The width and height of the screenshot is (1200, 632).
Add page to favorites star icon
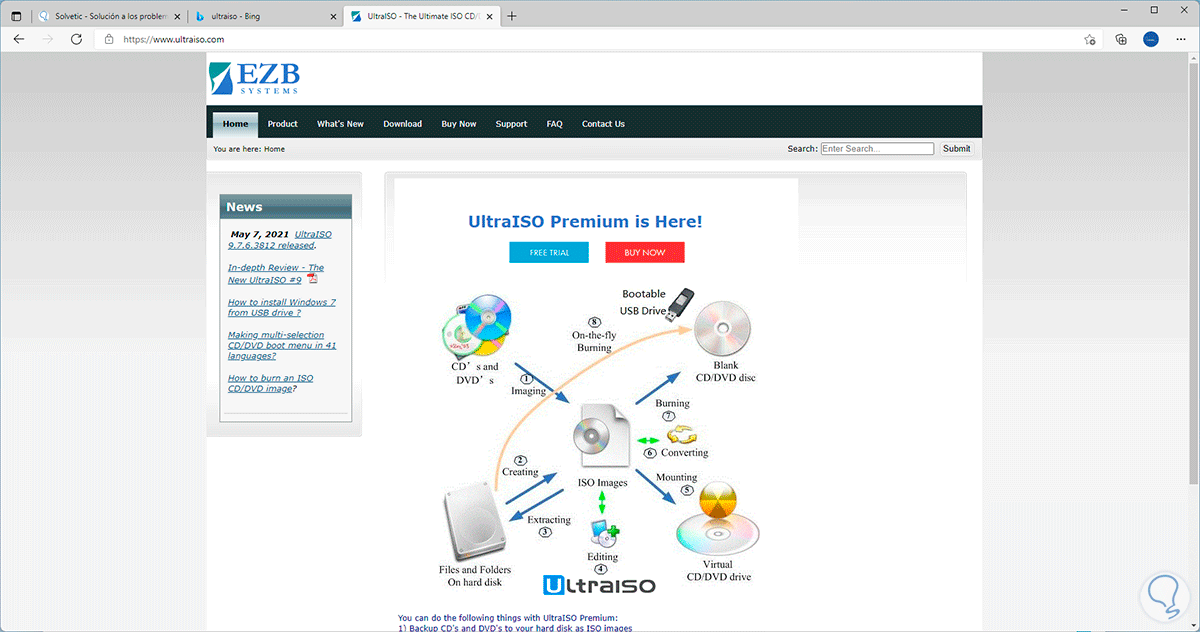[1090, 39]
